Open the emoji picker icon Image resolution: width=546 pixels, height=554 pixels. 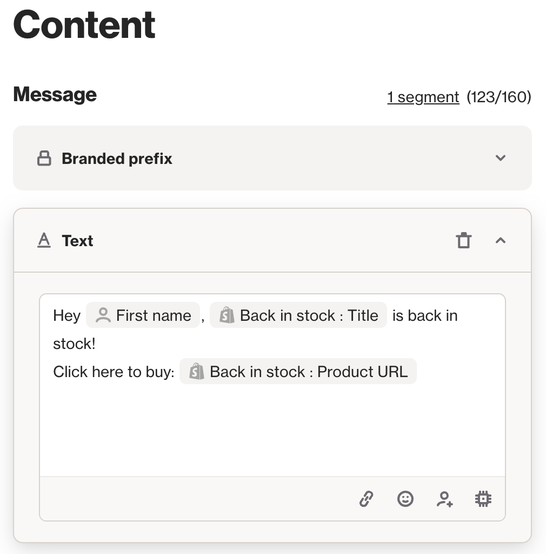[405, 499]
